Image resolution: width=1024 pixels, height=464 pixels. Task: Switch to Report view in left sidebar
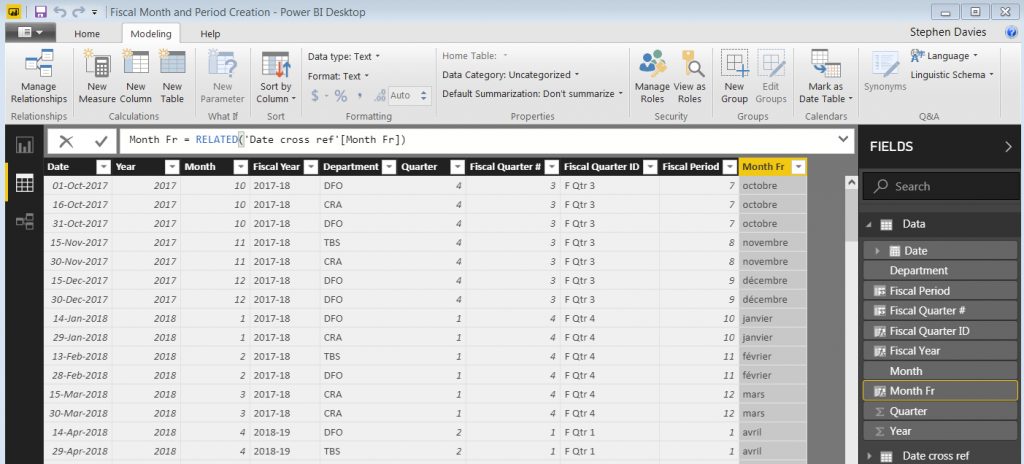coord(24,145)
